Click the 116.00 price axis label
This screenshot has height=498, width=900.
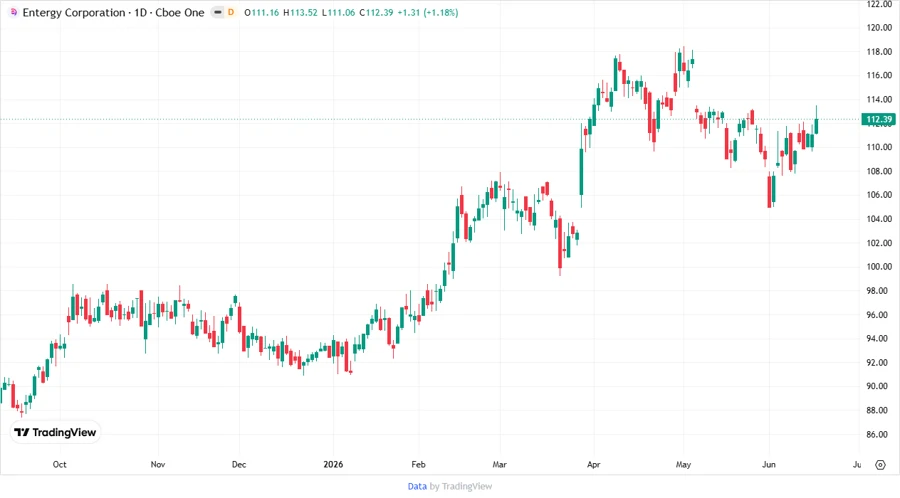pyautogui.click(x=879, y=75)
